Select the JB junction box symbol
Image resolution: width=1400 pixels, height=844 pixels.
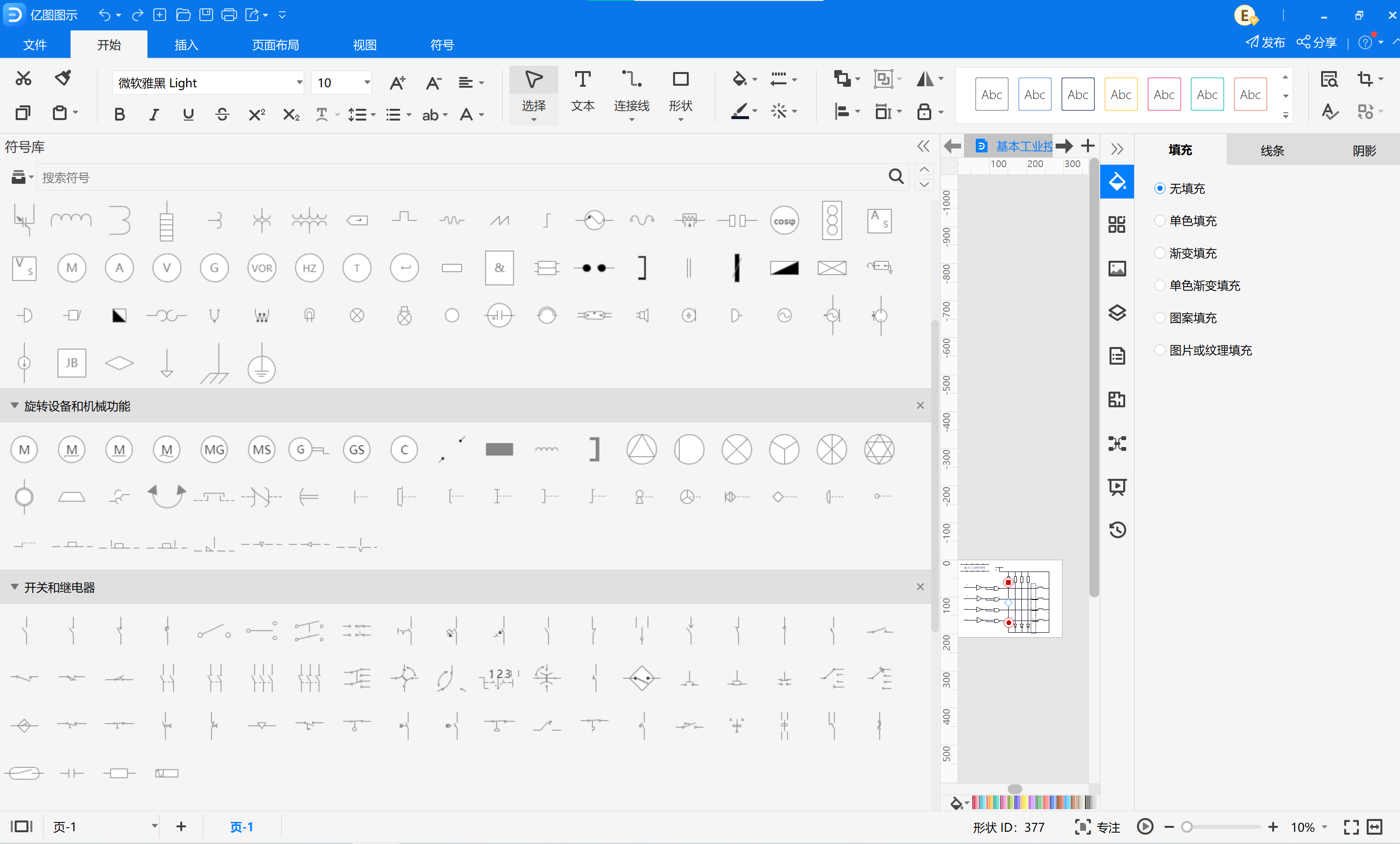coord(72,363)
